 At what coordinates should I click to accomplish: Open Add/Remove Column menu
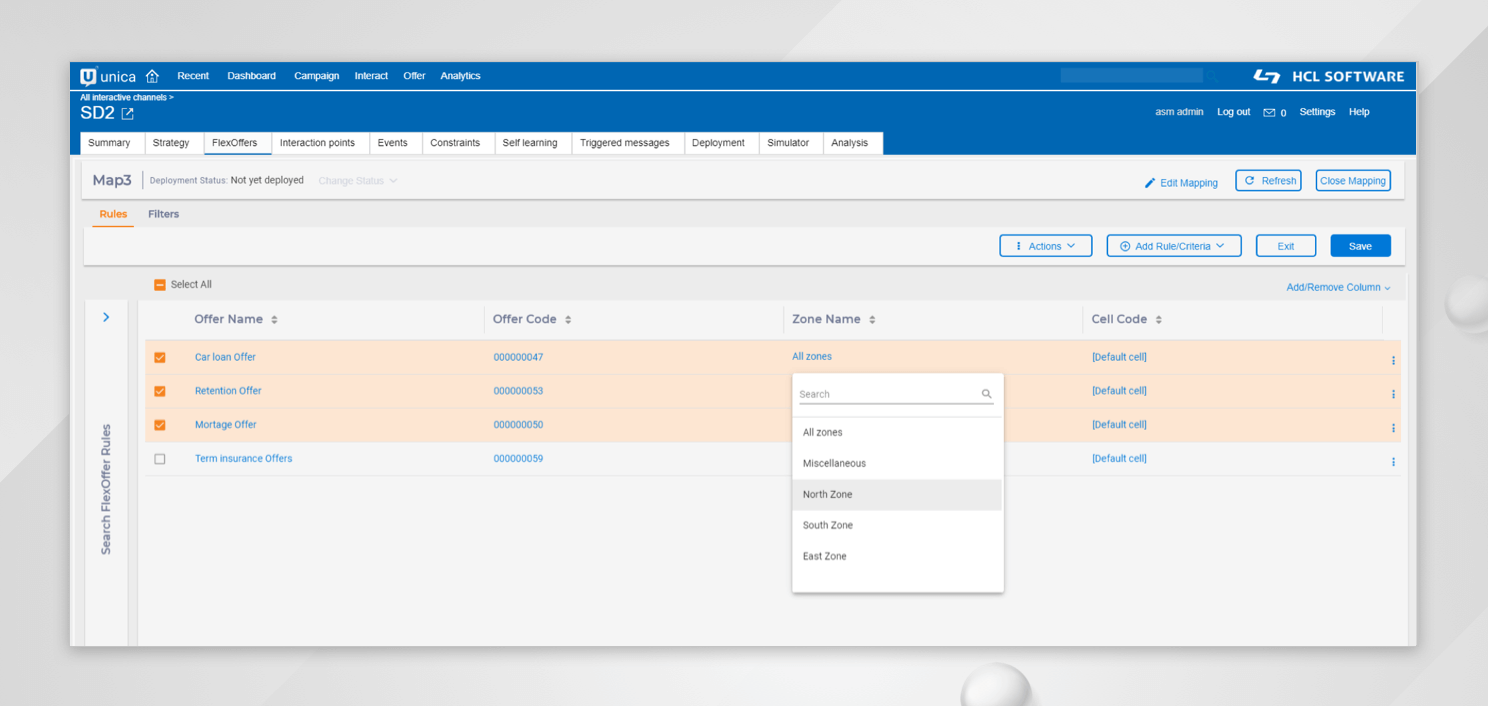[1338, 288]
